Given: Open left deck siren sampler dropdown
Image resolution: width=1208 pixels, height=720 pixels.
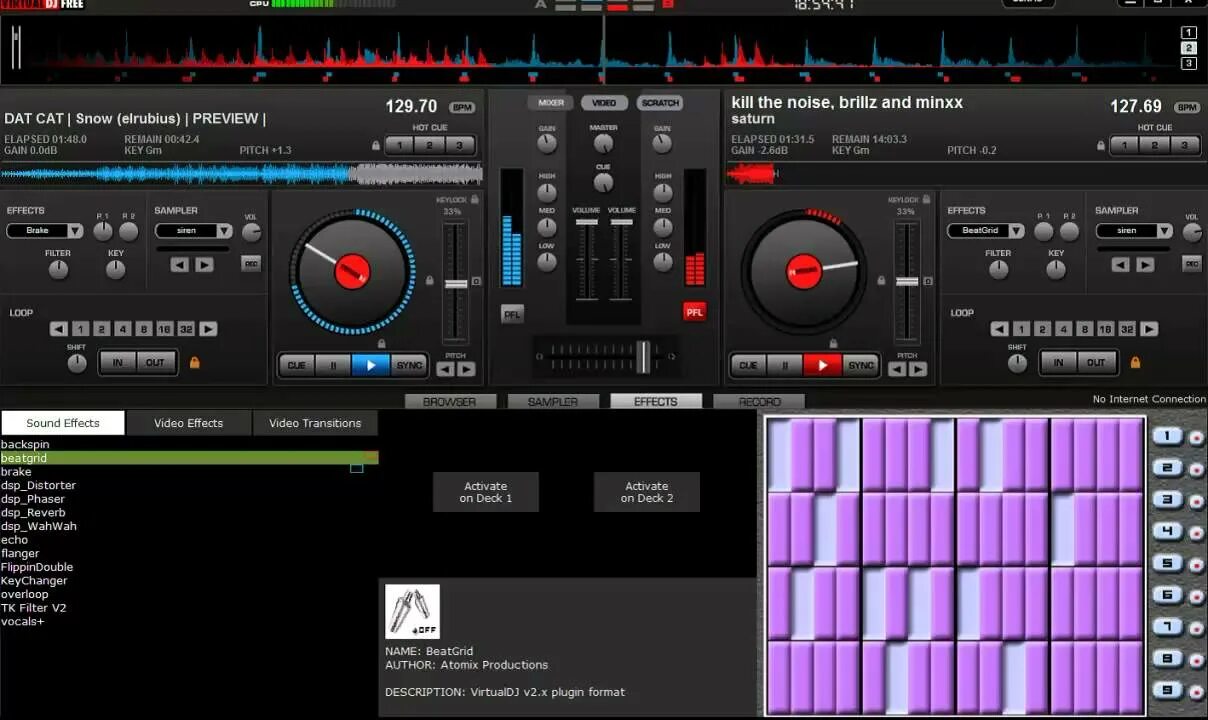Looking at the screenshot, I should pyautogui.click(x=193, y=230).
